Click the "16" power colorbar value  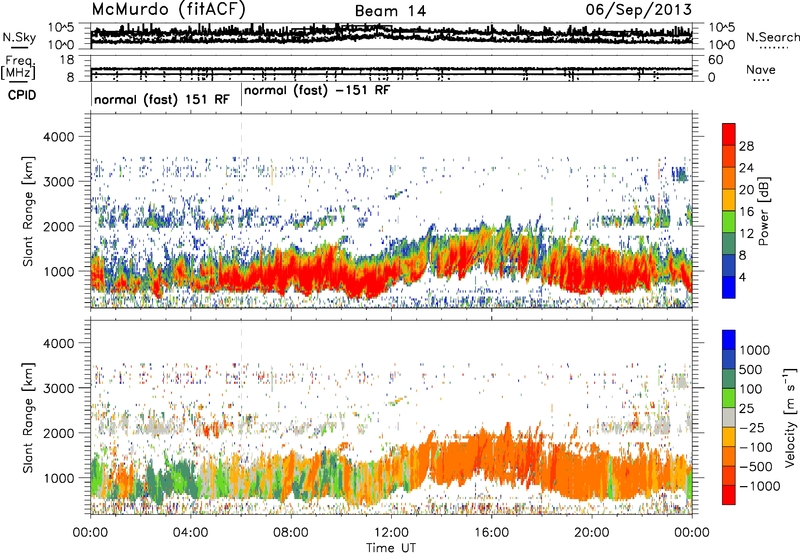[x=746, y=212]
